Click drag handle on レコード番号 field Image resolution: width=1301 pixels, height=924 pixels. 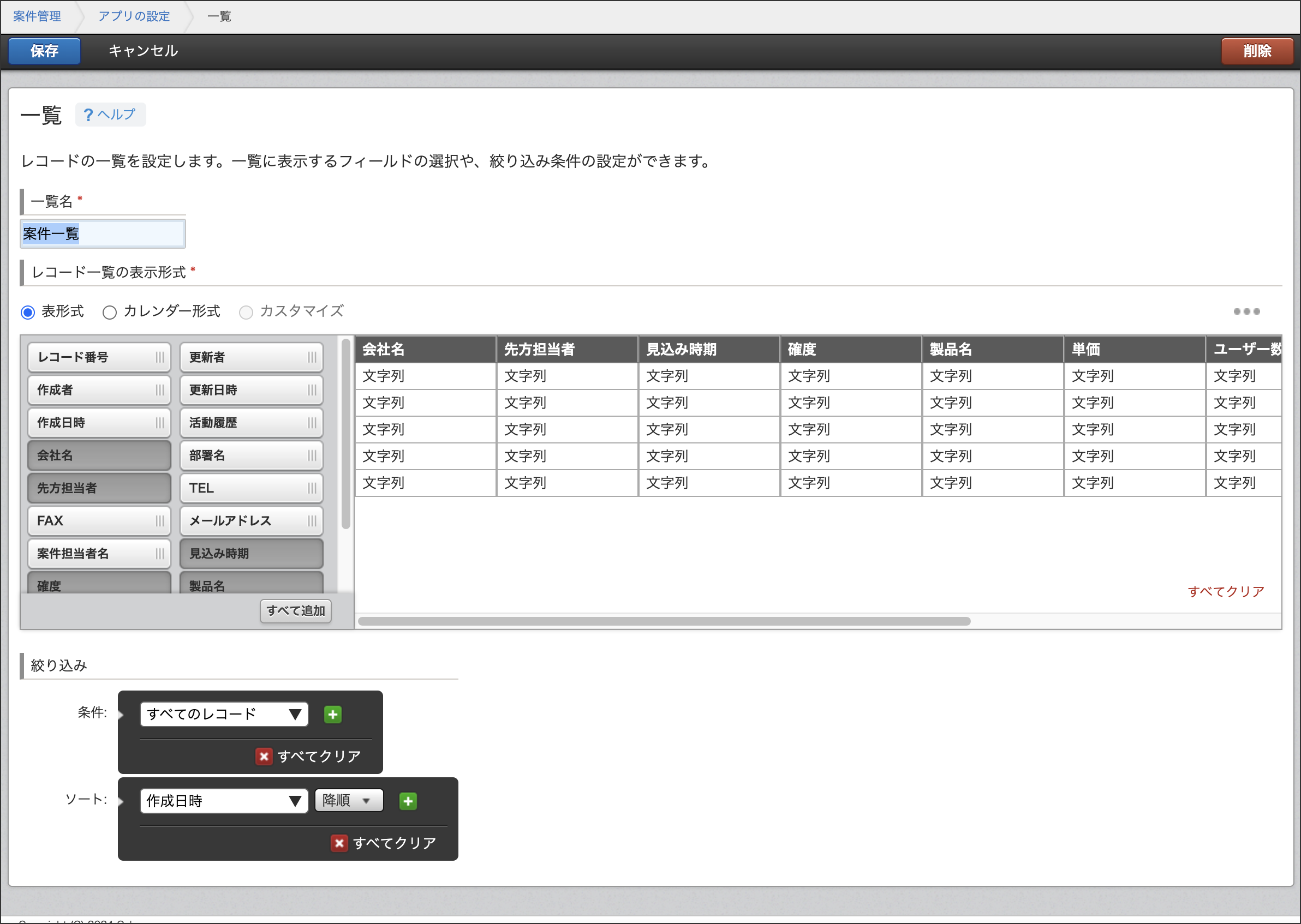[x=160, y=357]
